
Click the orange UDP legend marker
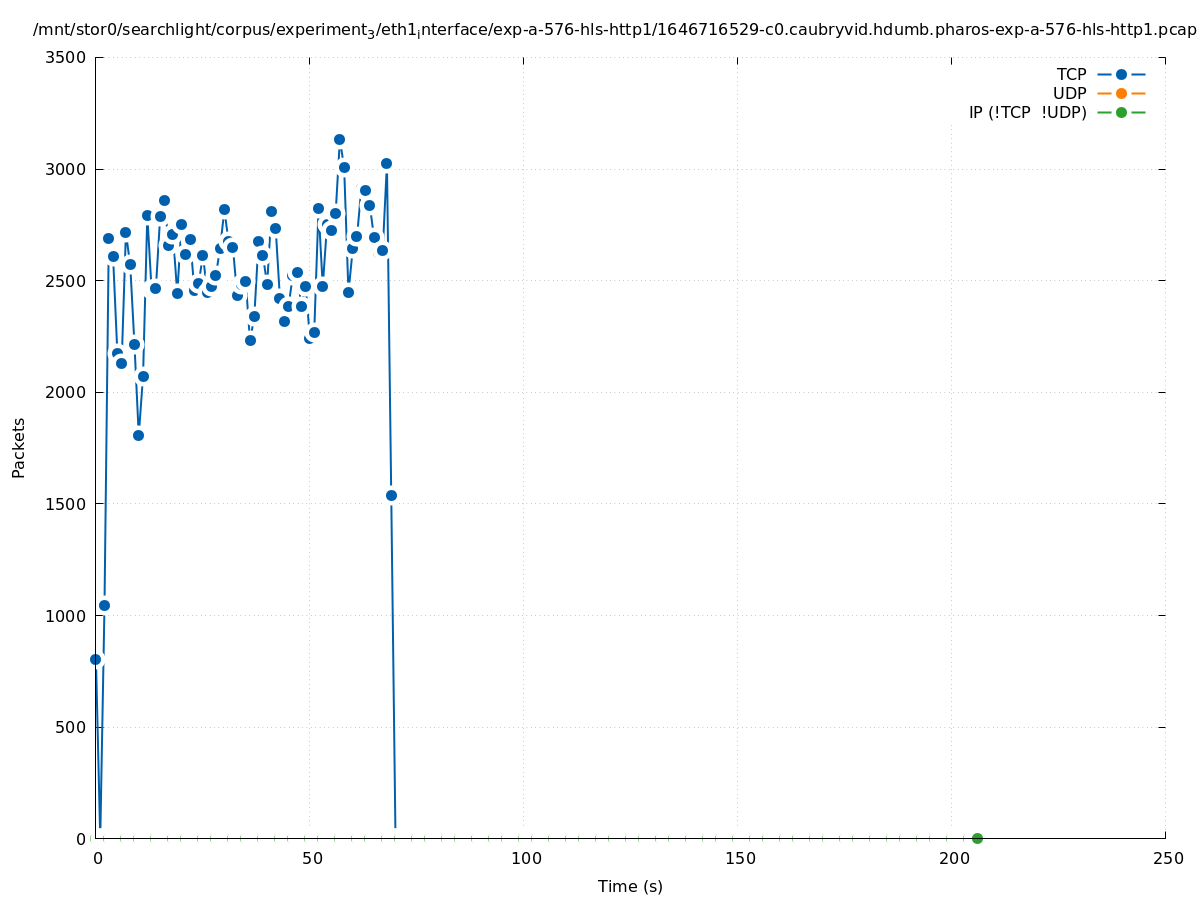(1121, 93)
